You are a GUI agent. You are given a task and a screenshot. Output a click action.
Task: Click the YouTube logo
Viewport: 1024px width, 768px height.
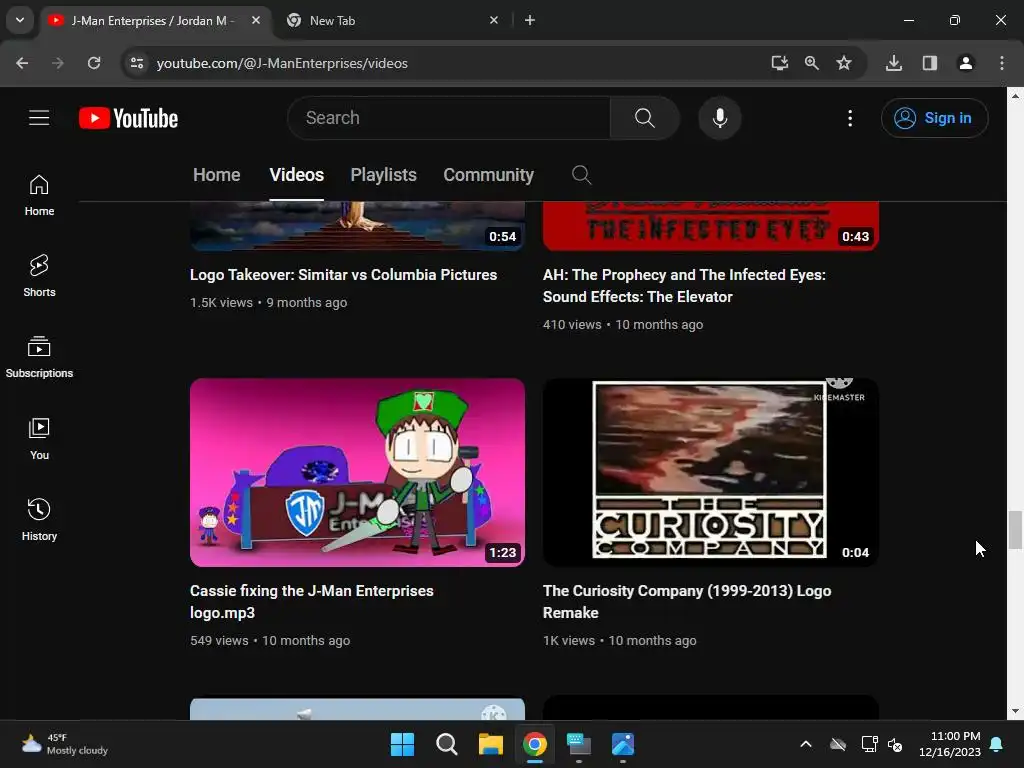tap(129, 118)
